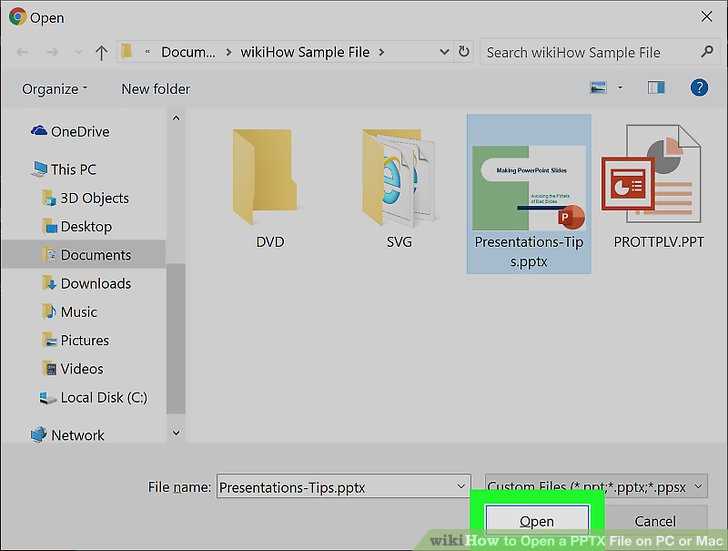Select Documents in sidebar
This screenshot has height=551, width=728.
coord(86,255)
